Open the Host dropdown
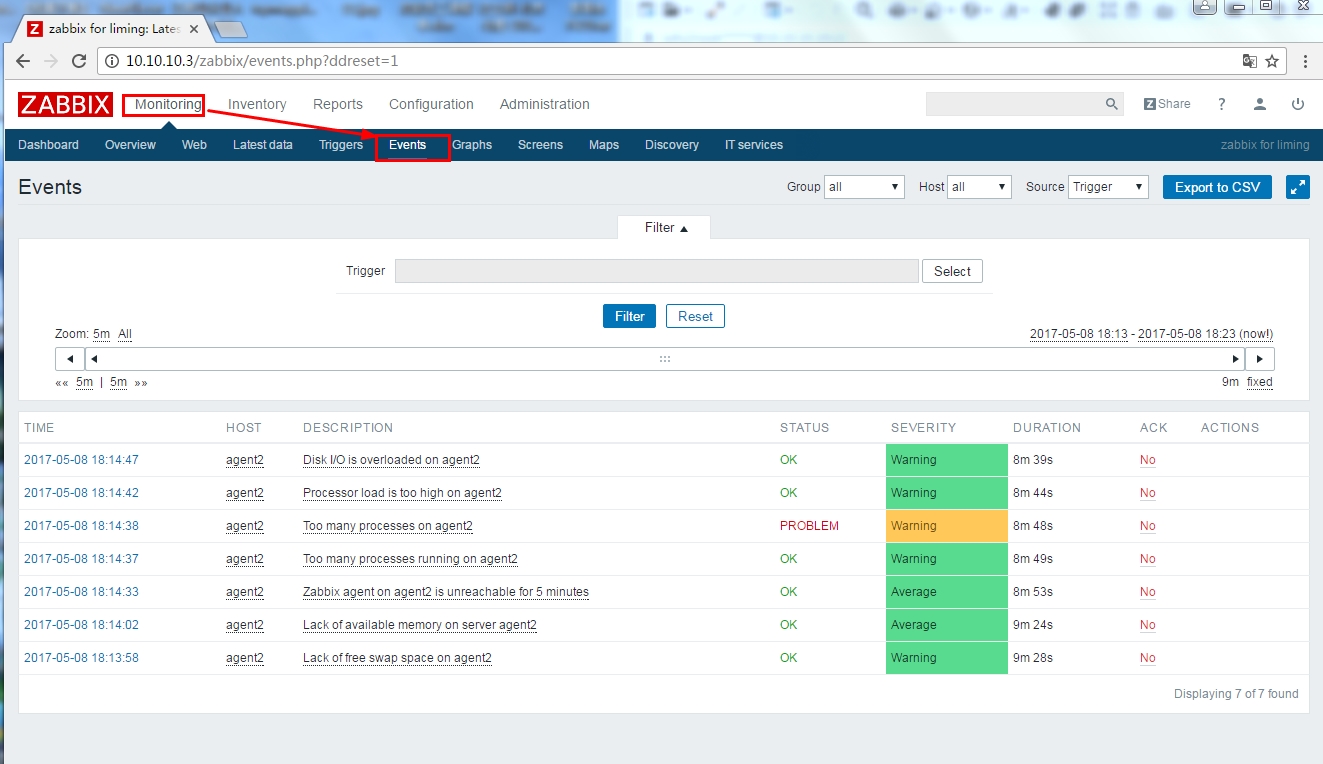Screen dimensions: 1323x764 point(980,187)
